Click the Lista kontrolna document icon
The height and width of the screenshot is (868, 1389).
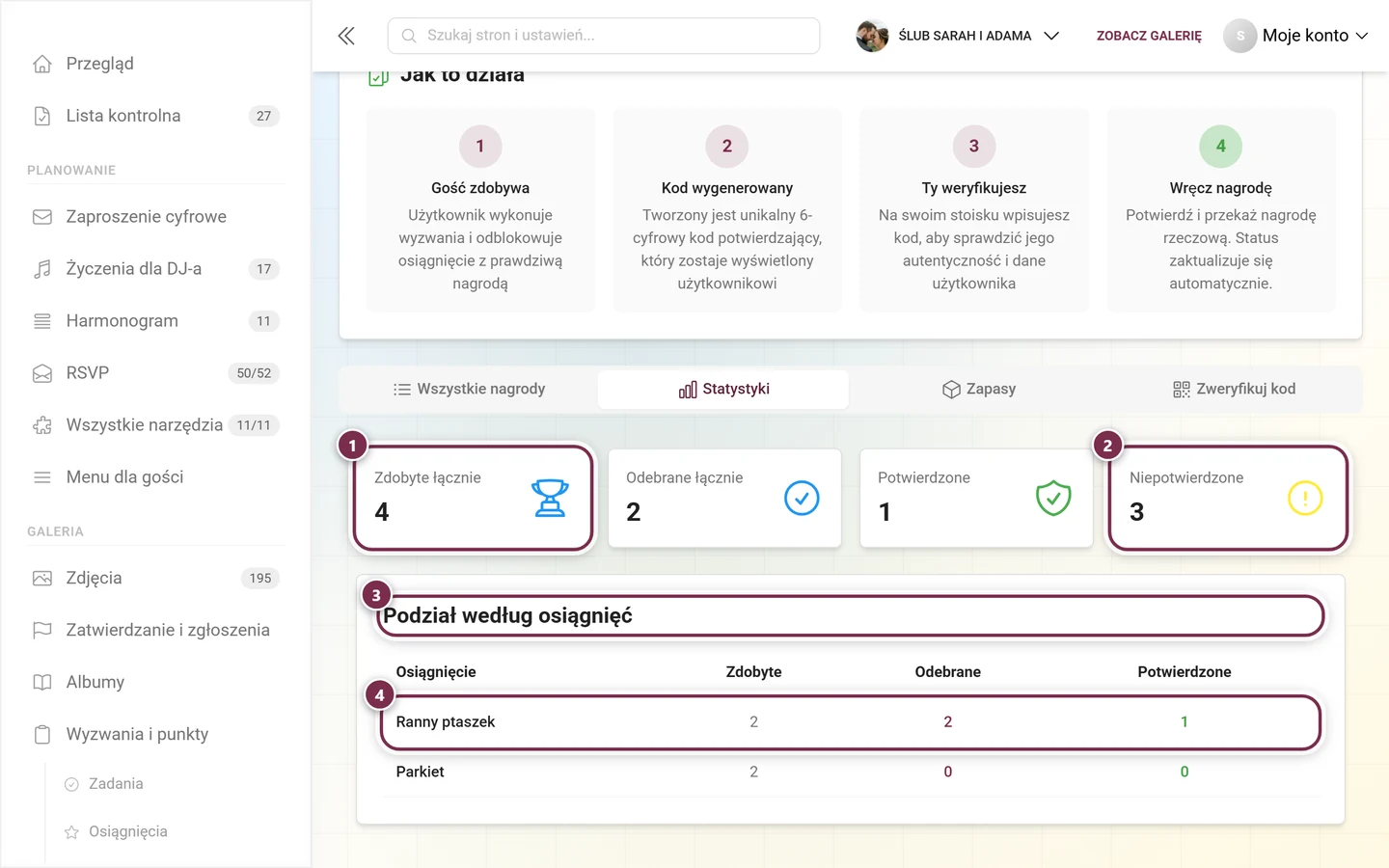(x=42, y=116)
